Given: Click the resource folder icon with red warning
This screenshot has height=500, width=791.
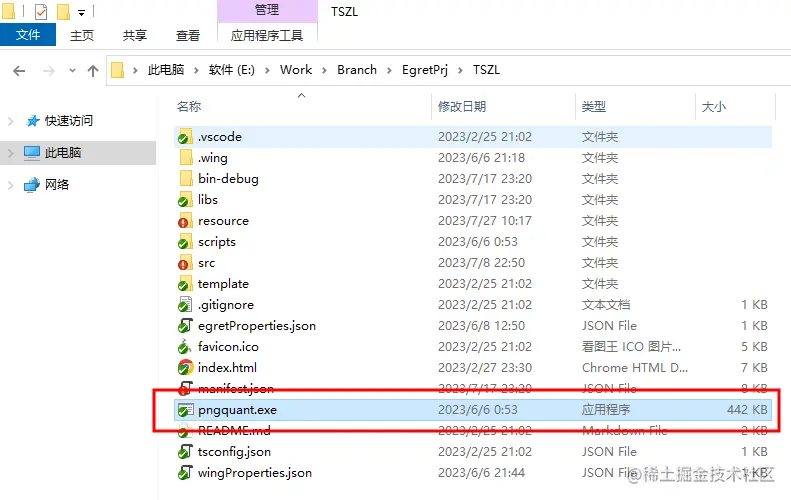Looking at the screenshot, I should 185,221.
